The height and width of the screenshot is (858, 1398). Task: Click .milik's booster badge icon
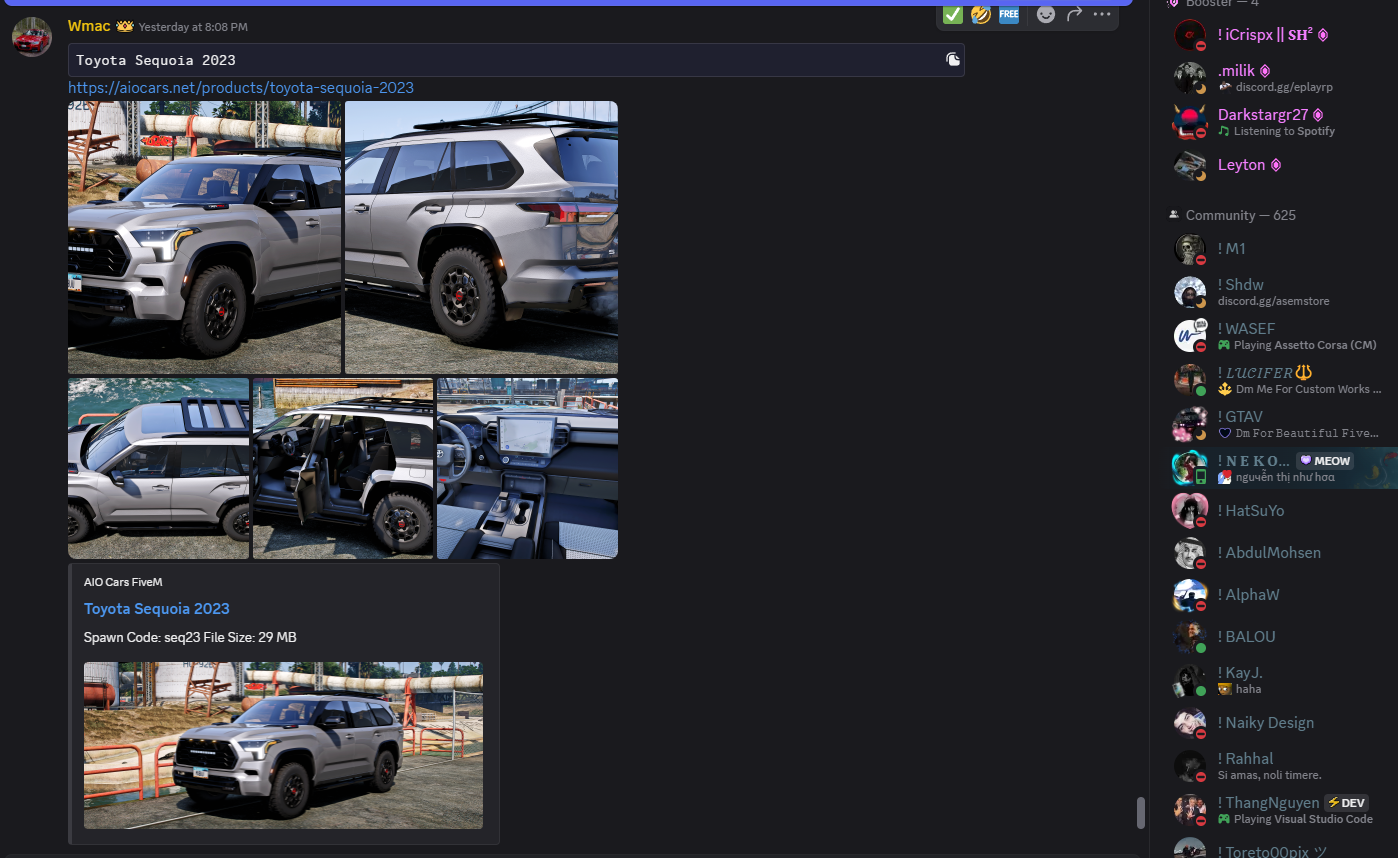pos(1265,71)
